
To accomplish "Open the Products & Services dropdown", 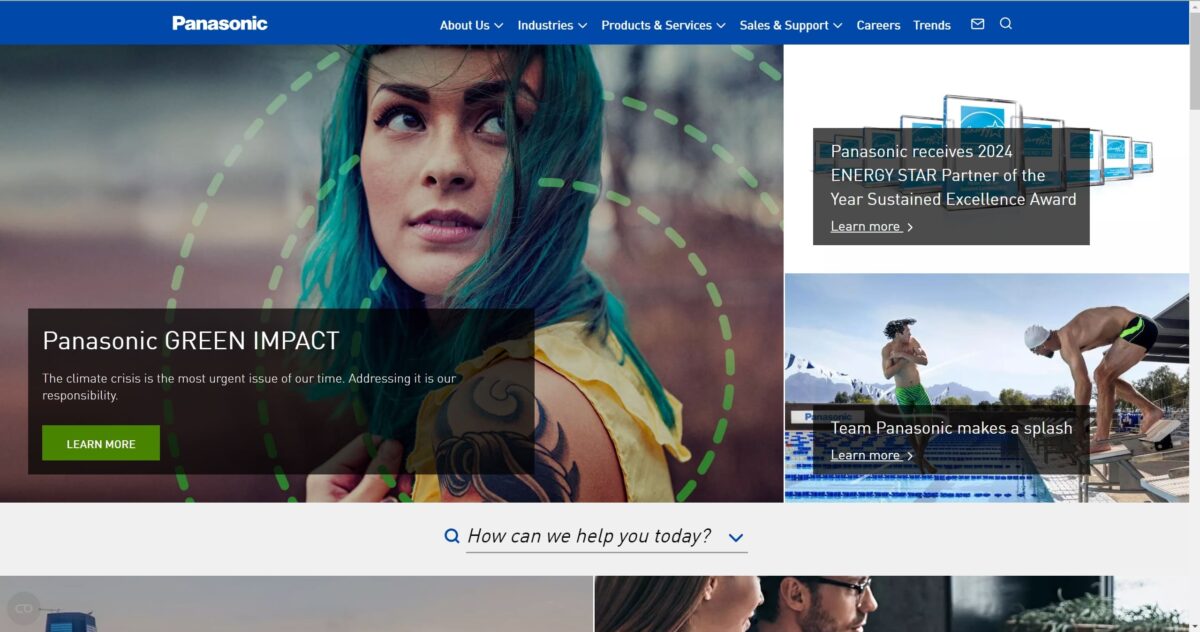I will pyautogui.click(x=663, y=25).
